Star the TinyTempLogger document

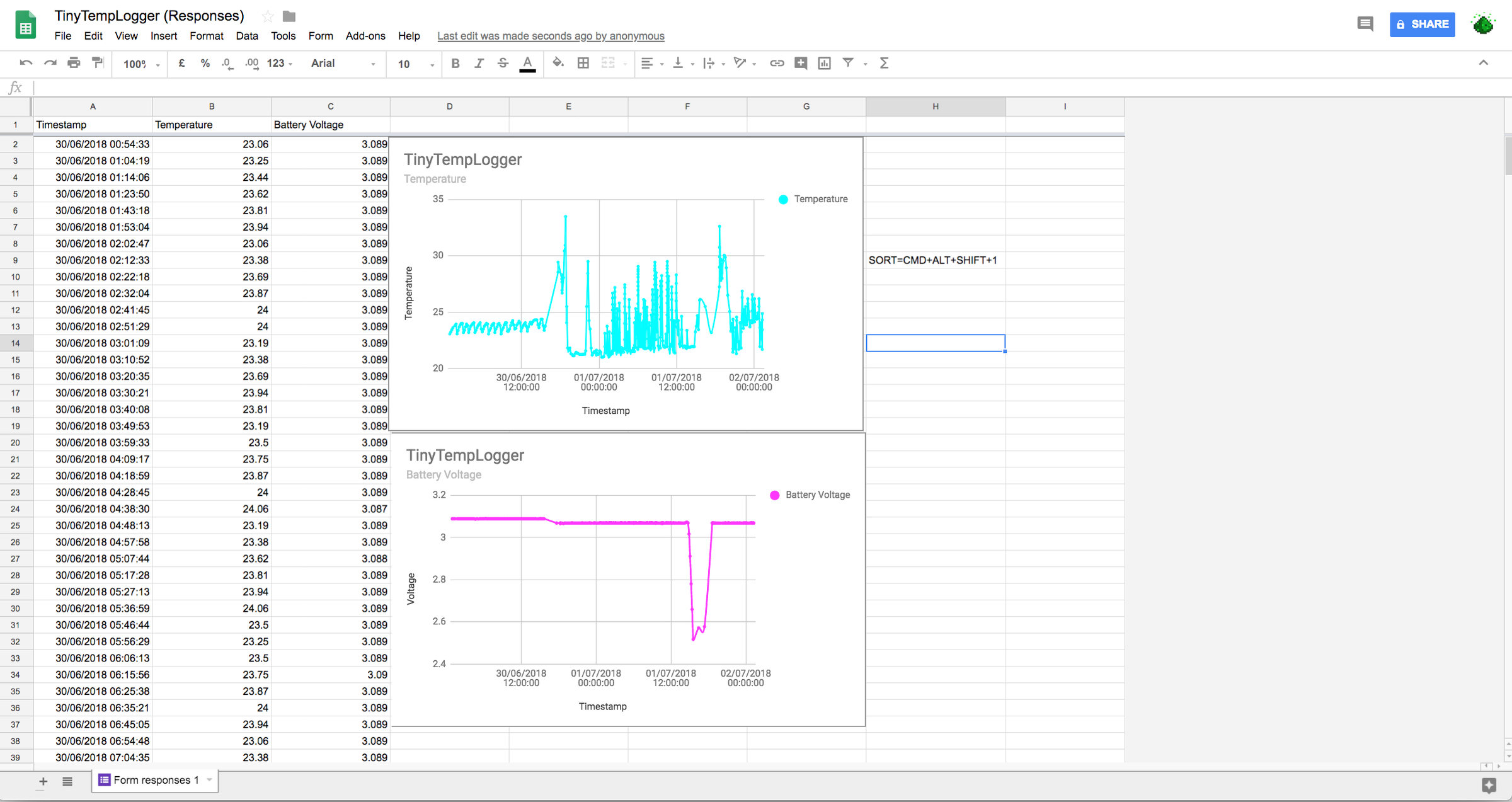coord(268,16)
